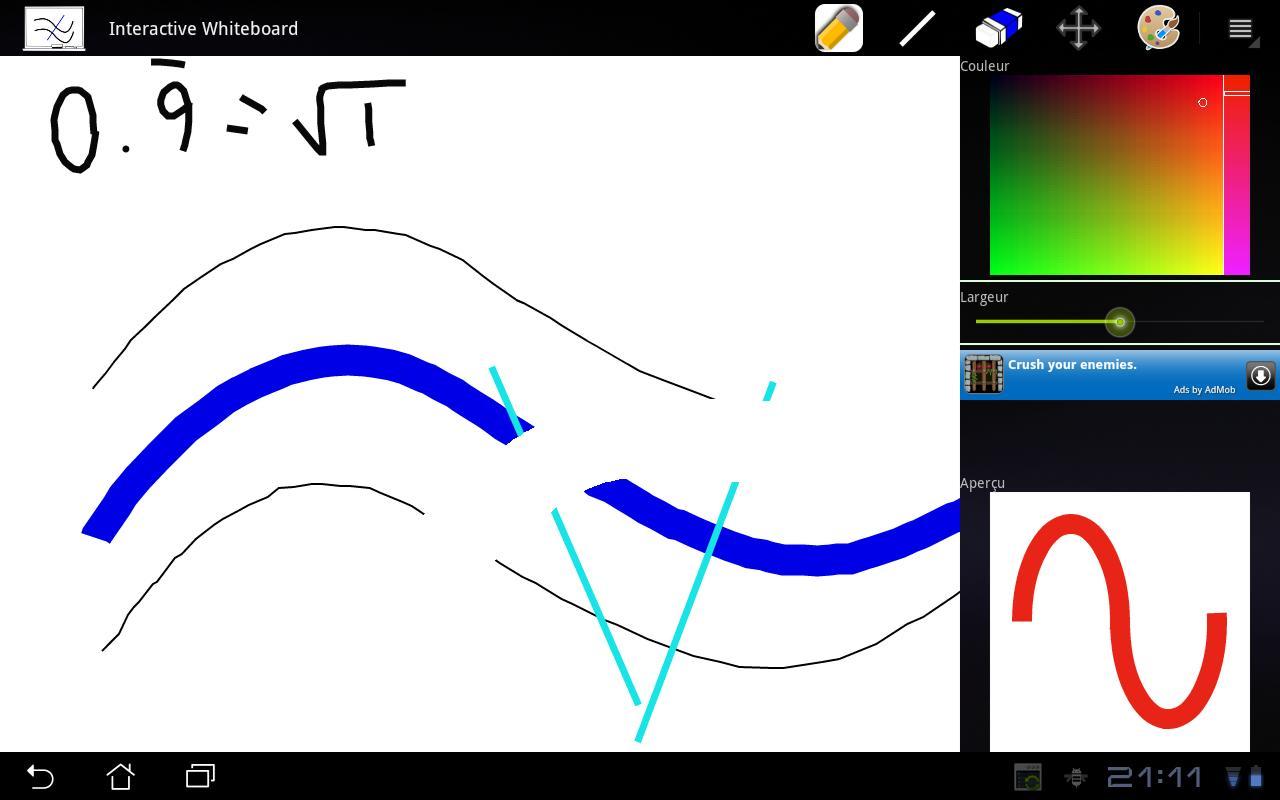The height and width of the screenshot is (800, 1280).
Task: Activate the move tool with the arrows icon
Action: point(1077,28)
